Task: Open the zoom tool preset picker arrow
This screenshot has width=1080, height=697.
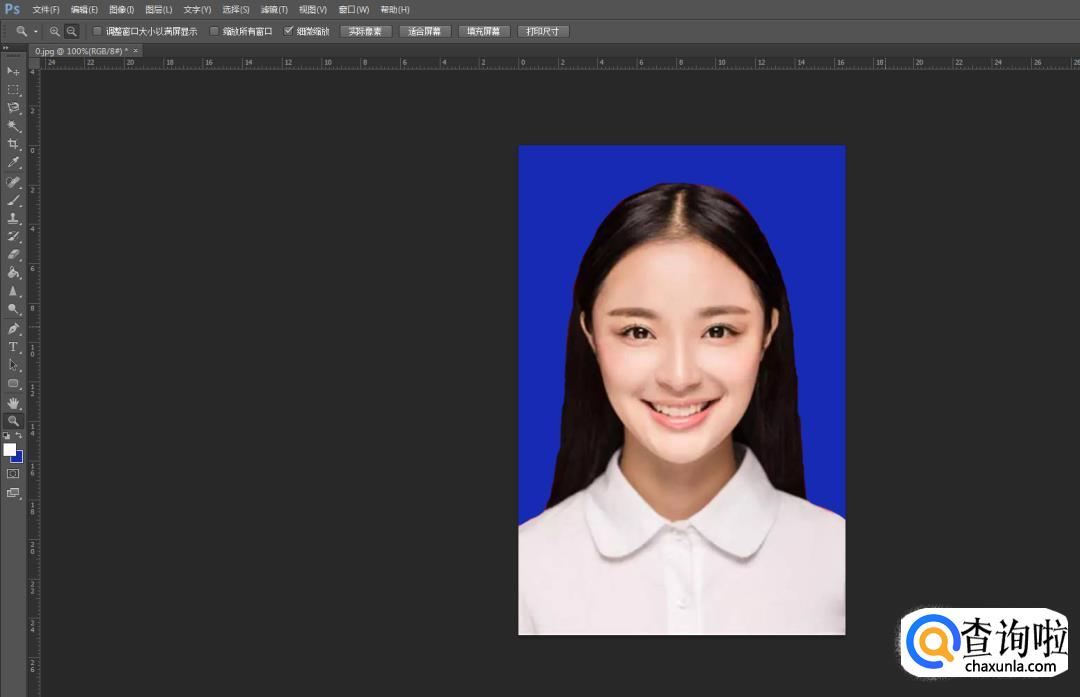Action: pos(35,31)
